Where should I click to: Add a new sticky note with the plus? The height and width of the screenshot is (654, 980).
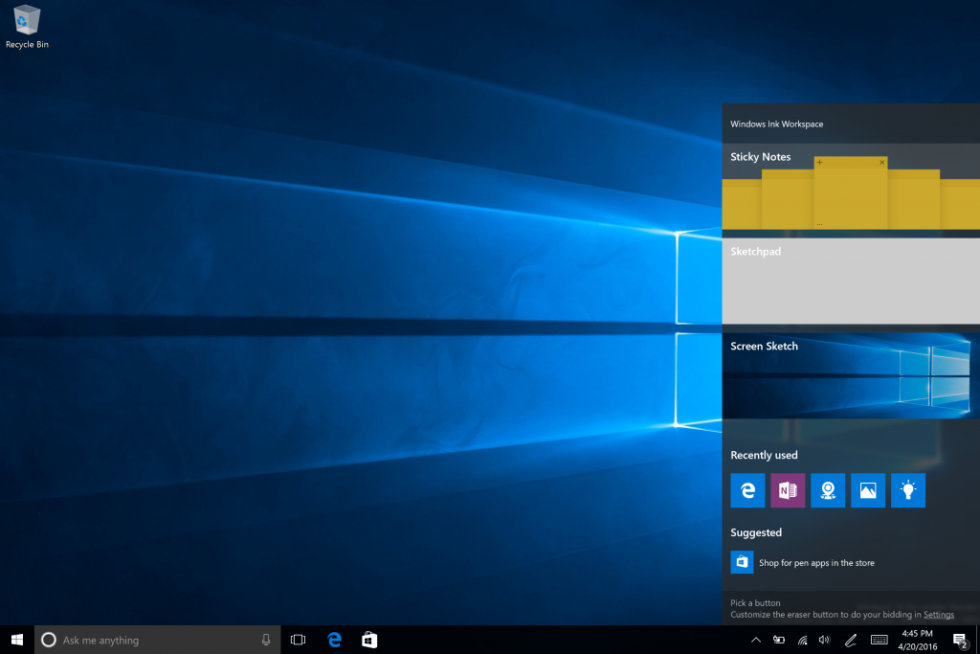[817, 161]
